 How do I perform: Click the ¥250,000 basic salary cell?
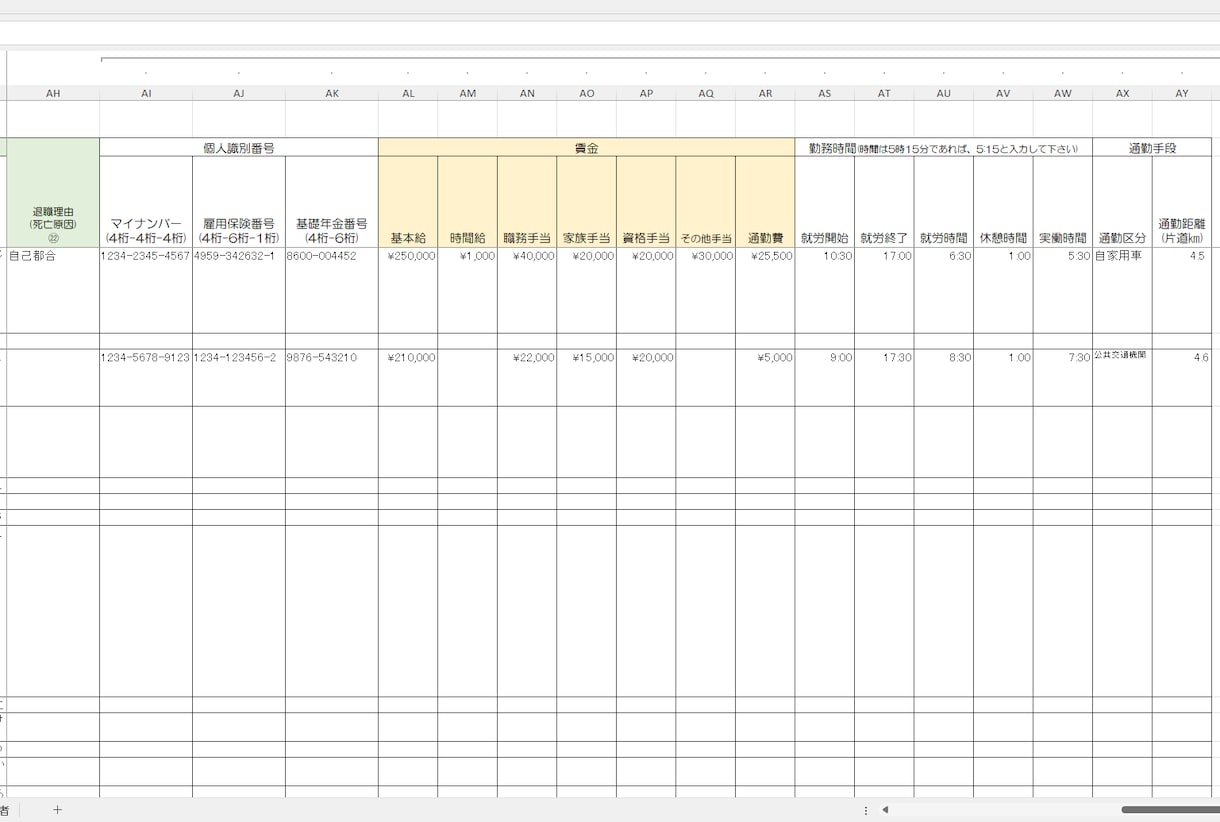[408, 290]
